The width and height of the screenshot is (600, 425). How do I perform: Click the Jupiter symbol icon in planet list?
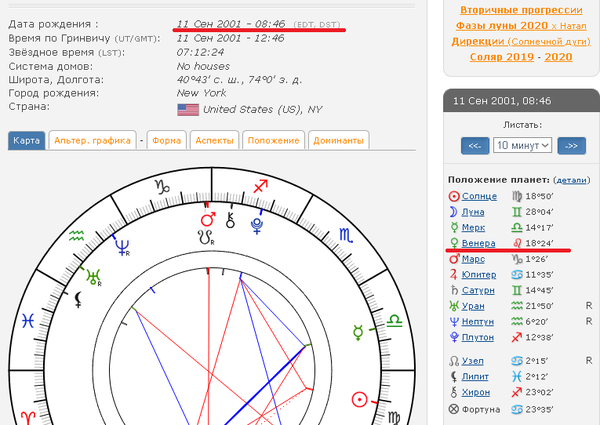454,275
